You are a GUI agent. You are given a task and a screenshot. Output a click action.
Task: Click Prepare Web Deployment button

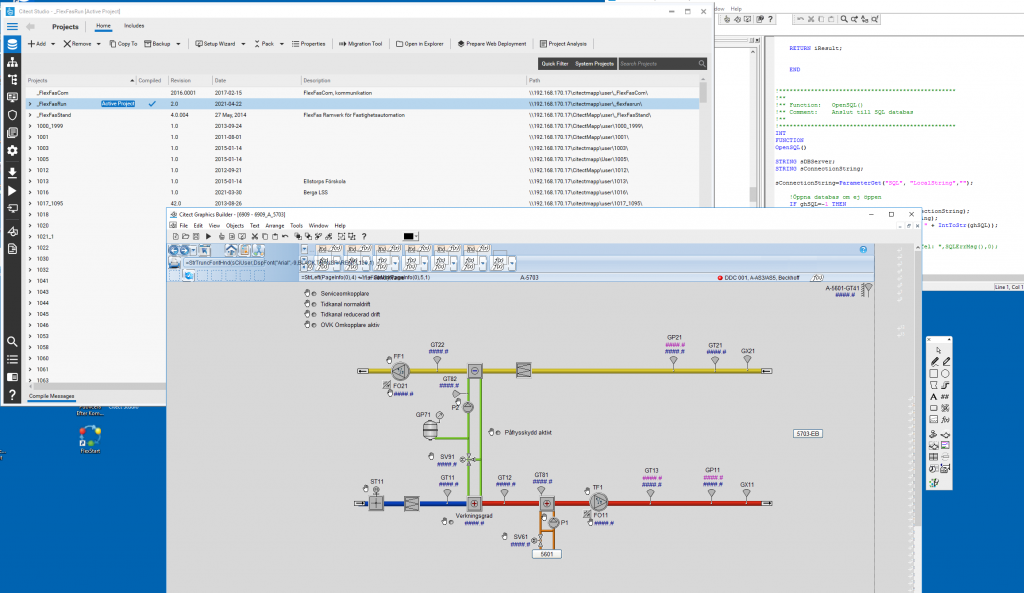[492, 44]
